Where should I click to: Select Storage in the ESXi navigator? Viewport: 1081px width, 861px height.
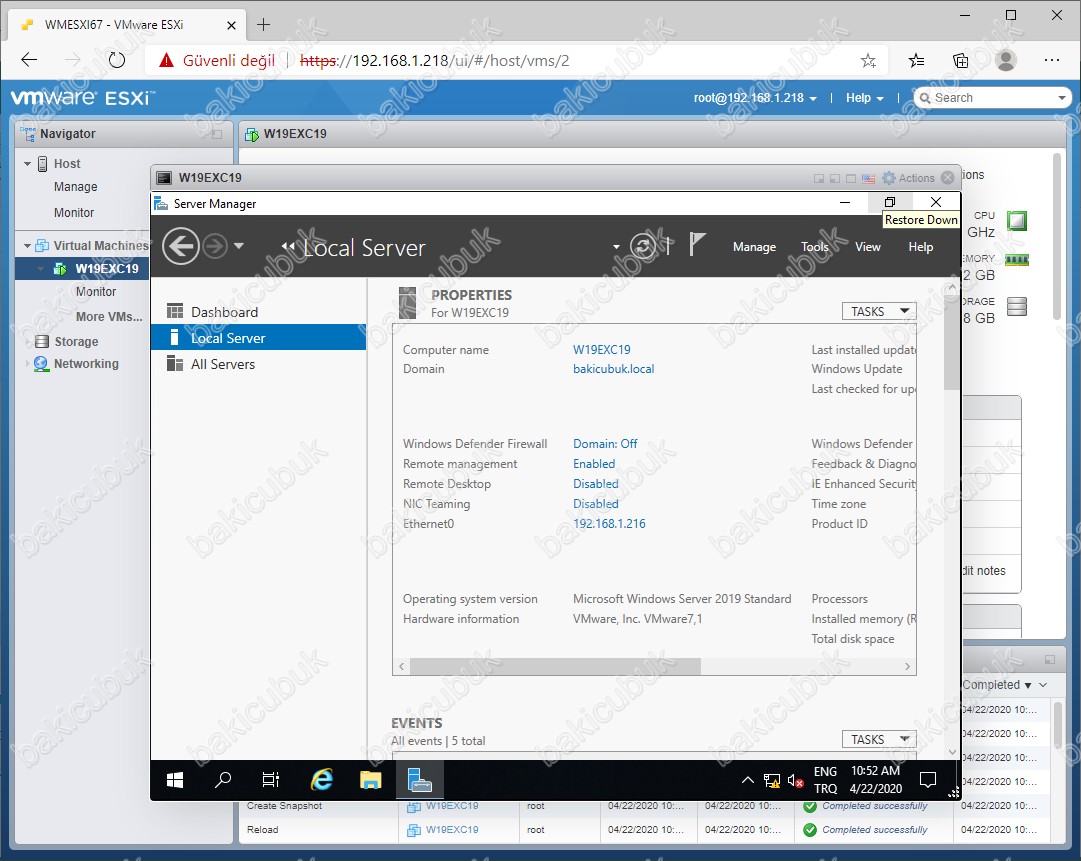(x=76, y=341)
